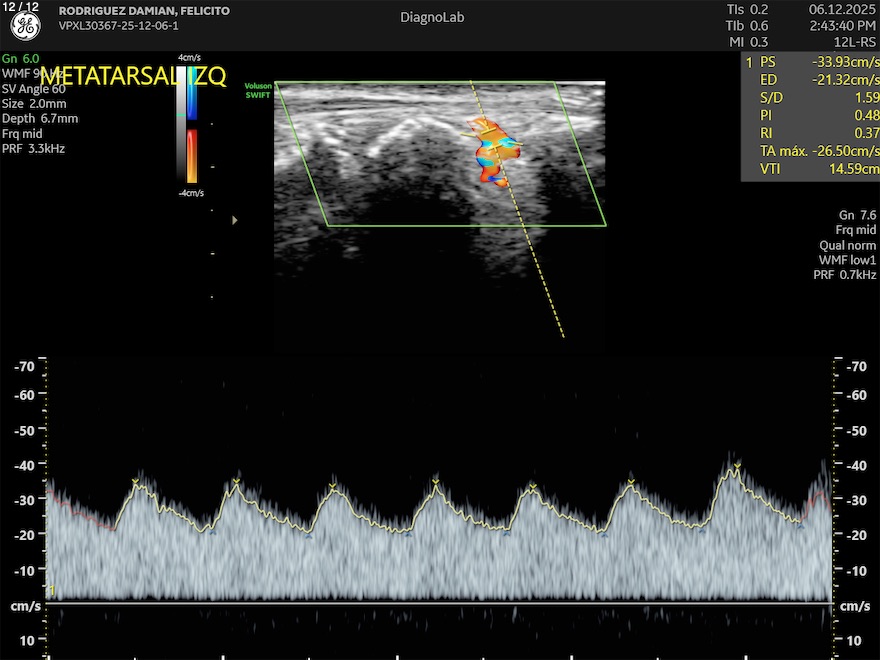Click the focal depth arrow marker
Viewport: 880px width, 660px height.
(235, 219)
